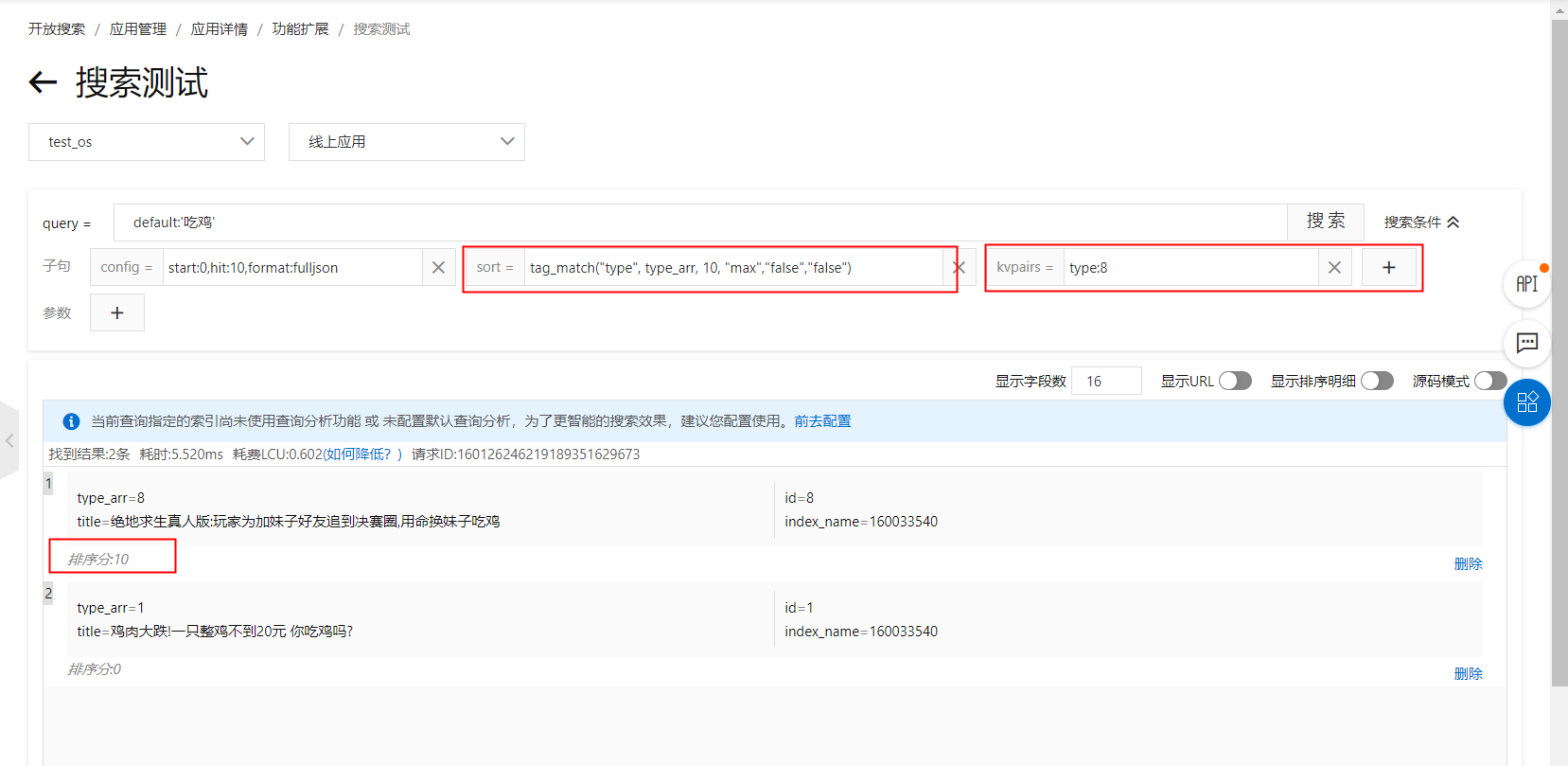Click the 搜索测试 page heading
This screenshot has width=1568, height=766.
coord(142,82)
